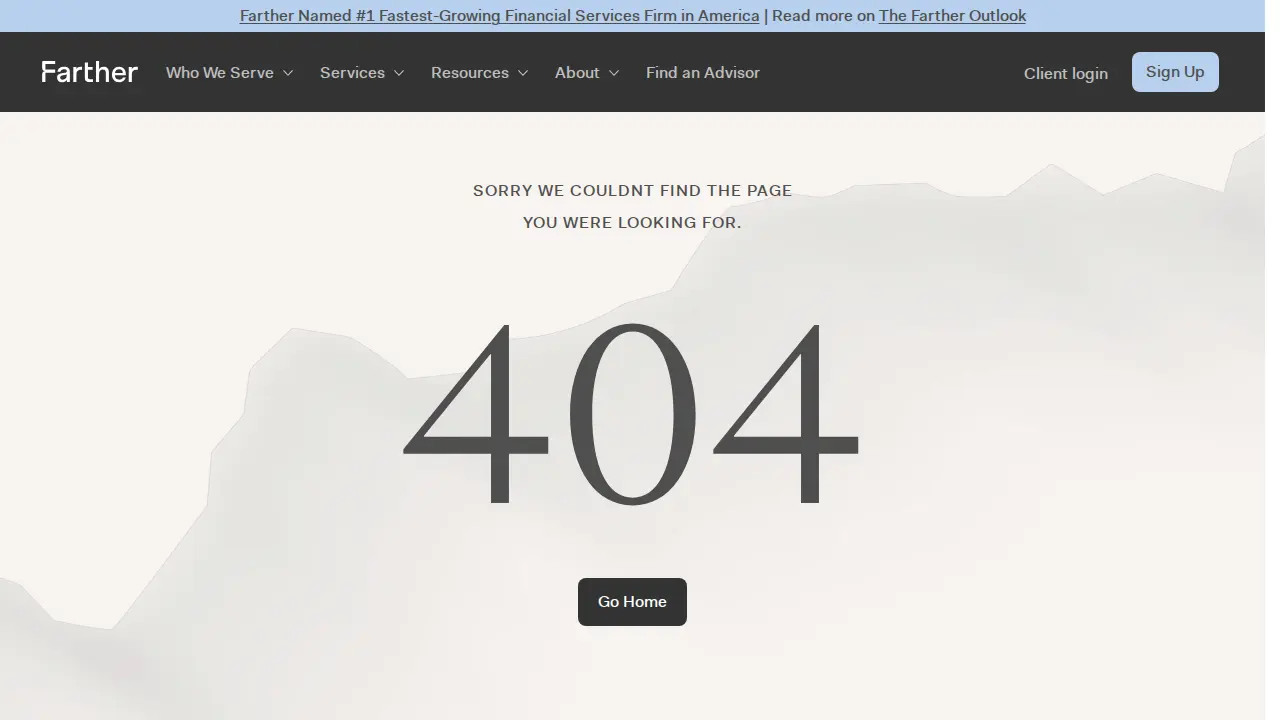This screenshot has height=720, width=1280.
Task: Follow The Farther Outlook banner link
Action: [x=952, y=16]
